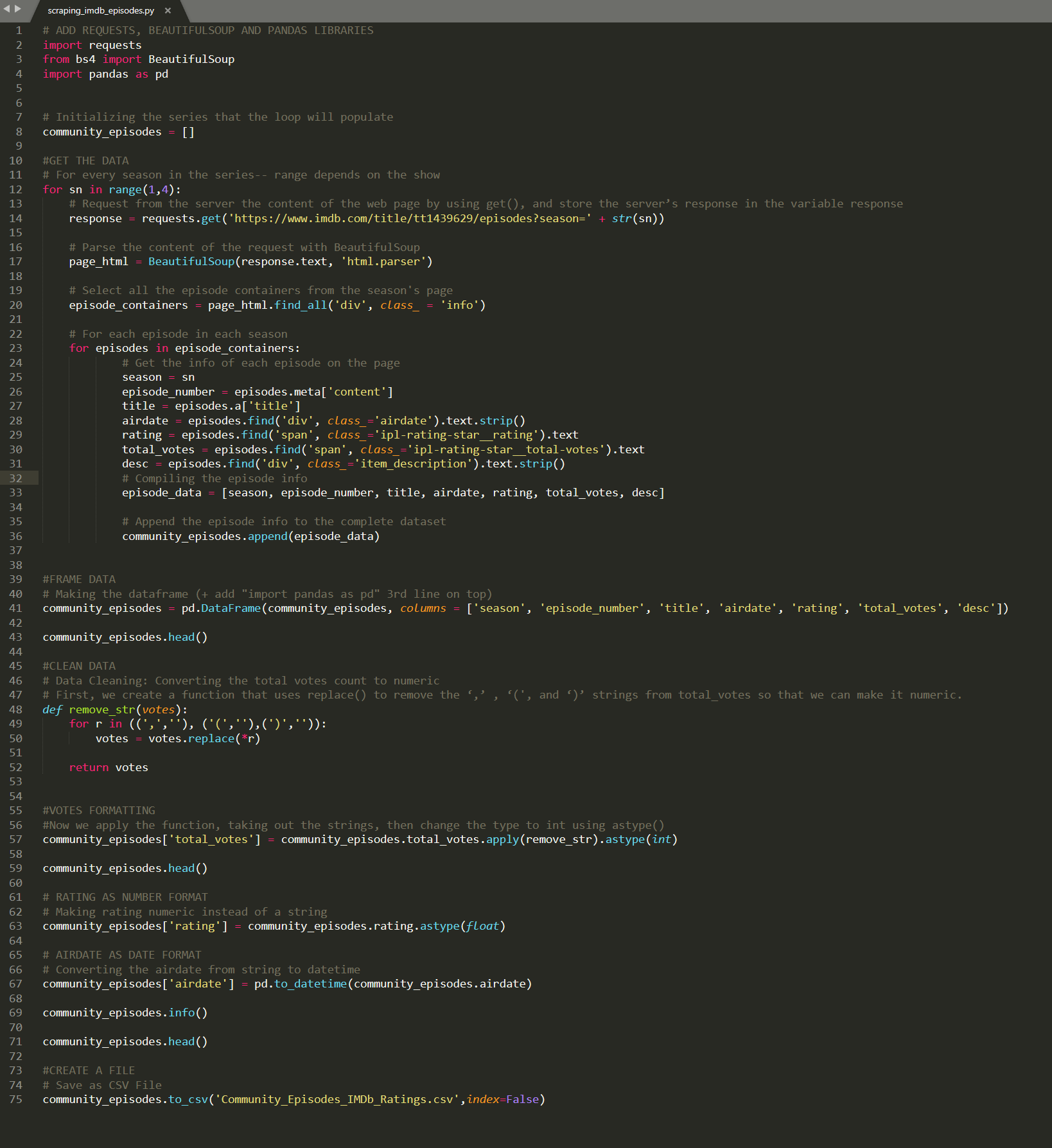1052x1148 pixels.
Task: Click 'pd.DataFrame' call on line 41
Action: (x=221, y=608)
